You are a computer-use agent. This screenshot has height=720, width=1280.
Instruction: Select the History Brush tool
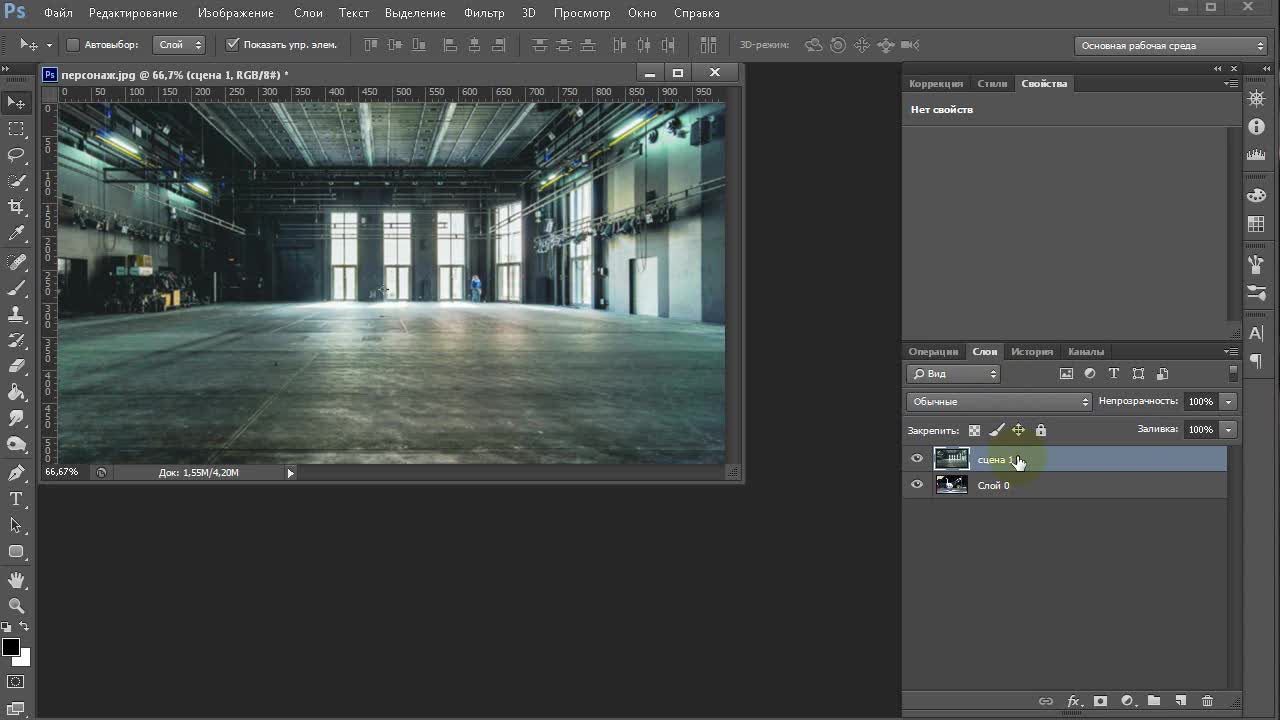16,340
